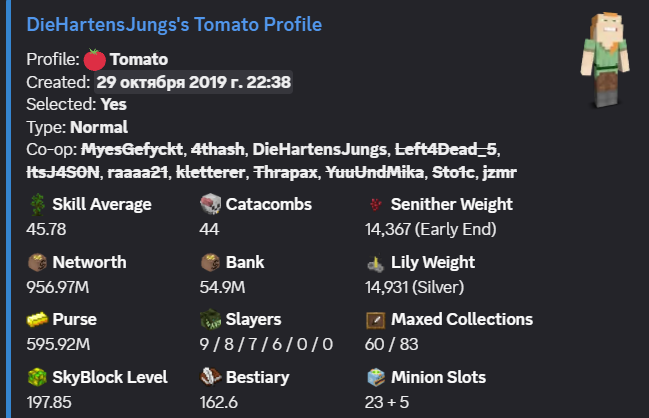This screenshot has height=418, width=649.
Task: Click the Senither Weight value 14,367
Action: [387, 229]
